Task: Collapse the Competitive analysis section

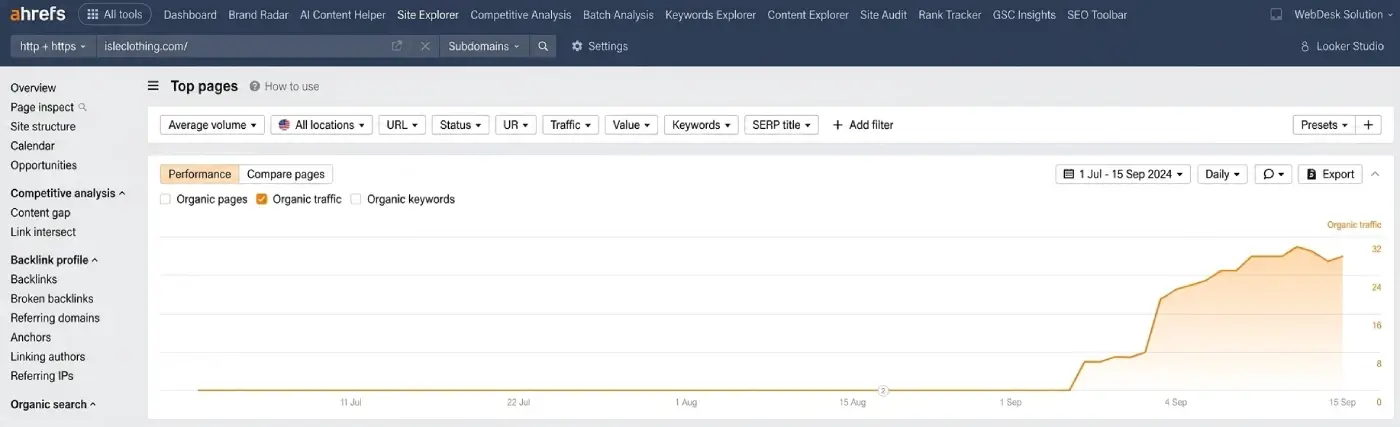Action: point(68,193)
